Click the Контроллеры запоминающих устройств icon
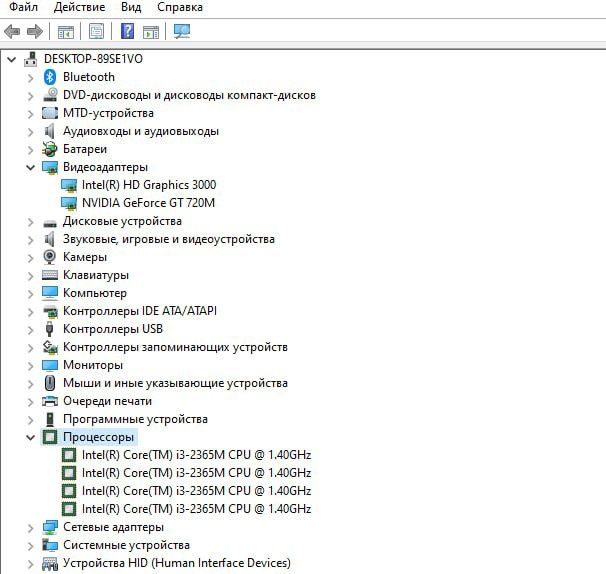This screenshot has height=574, width=606. (50, 347)
